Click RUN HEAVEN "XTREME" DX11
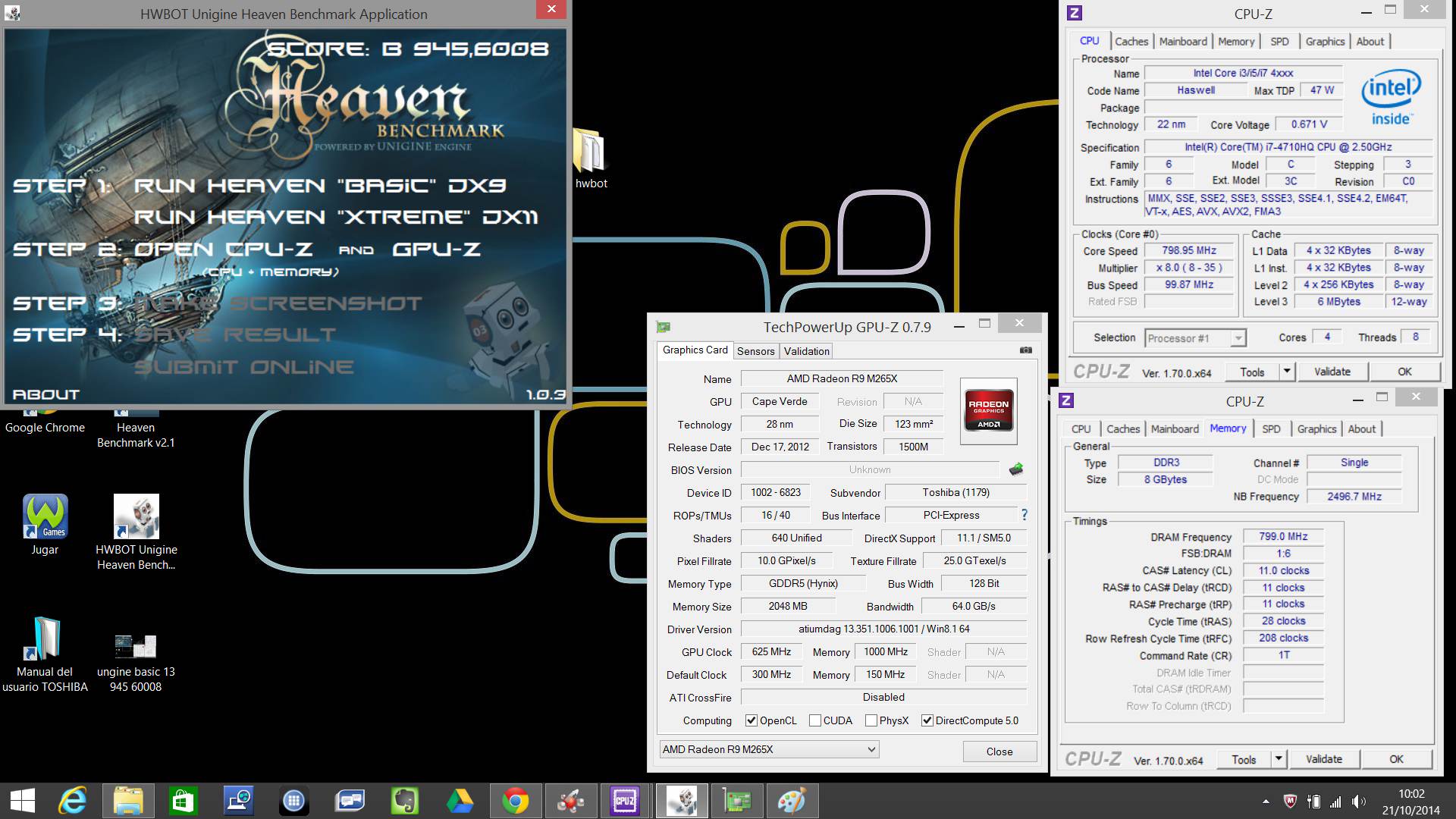The height and width of the screenshot is (819, 1456). coord(336,218)
